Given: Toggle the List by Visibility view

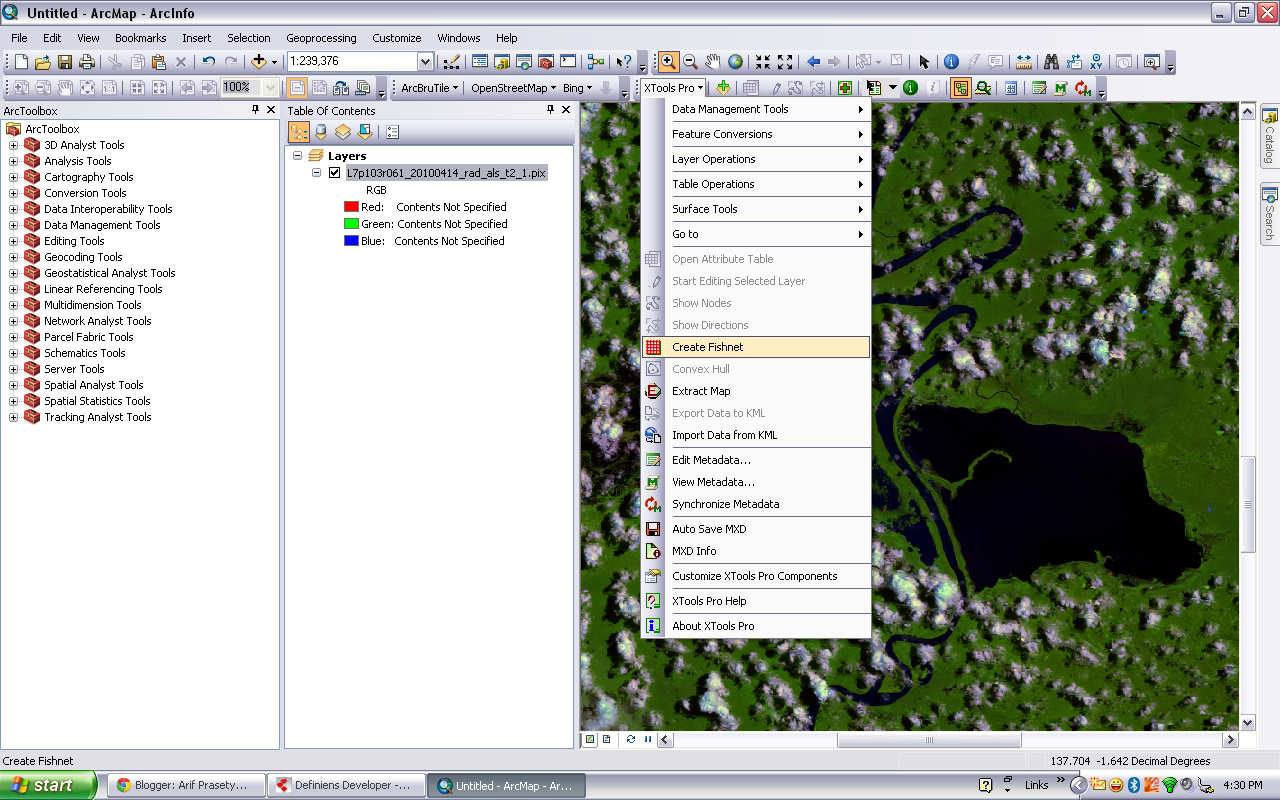Looking at the screenshot, I should [344, 131].
